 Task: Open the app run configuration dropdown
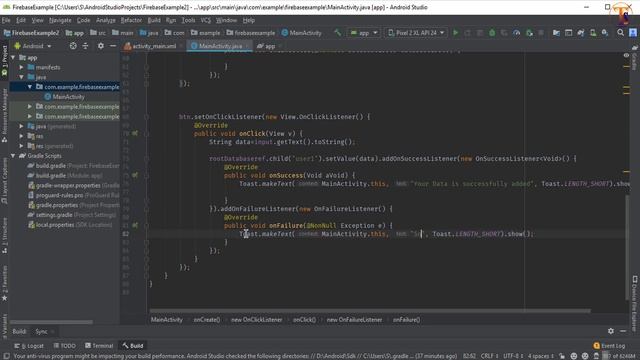tap(364, 33)
